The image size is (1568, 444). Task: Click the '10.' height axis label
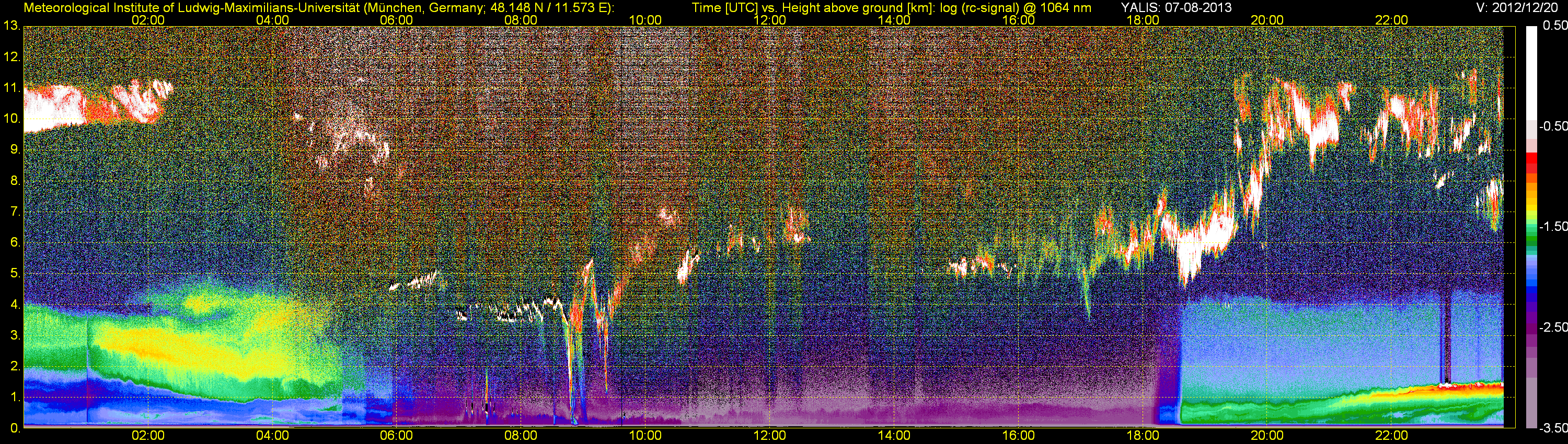tap(11, 119)
